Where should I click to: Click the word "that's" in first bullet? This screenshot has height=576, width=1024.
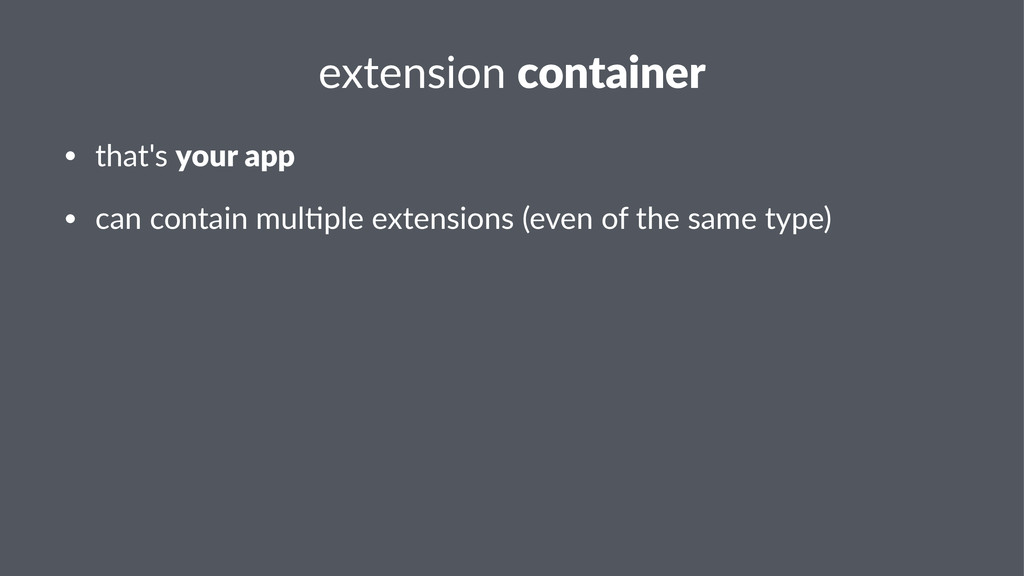(x=131, y=157)
